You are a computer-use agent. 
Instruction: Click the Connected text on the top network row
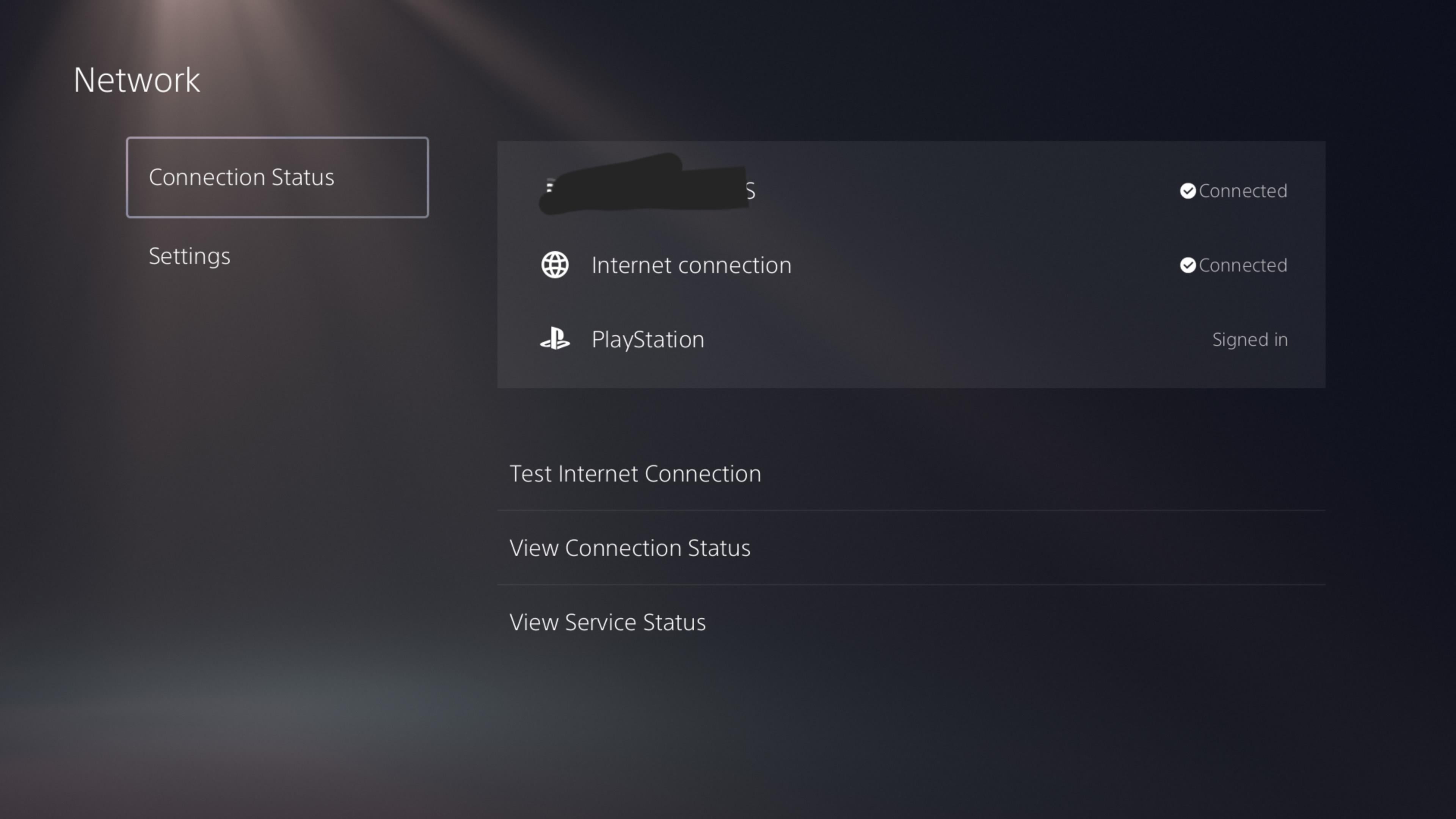point(1243,191)
